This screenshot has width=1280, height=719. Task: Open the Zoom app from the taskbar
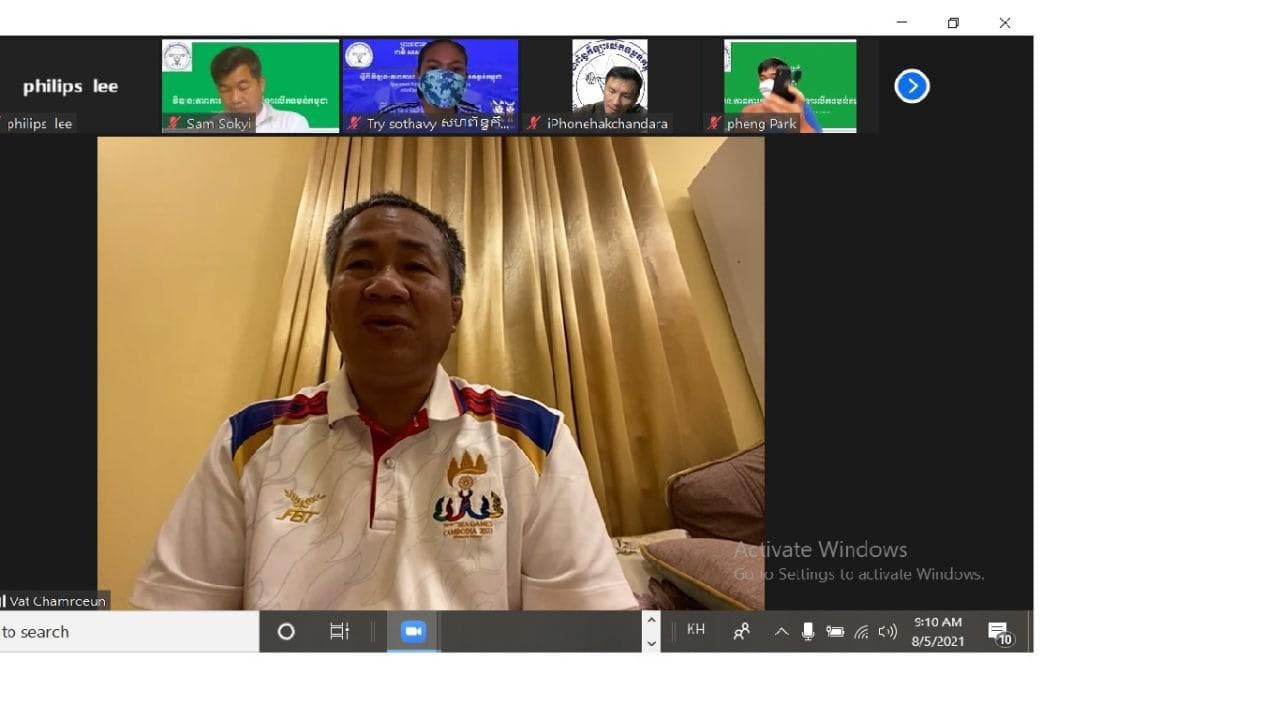click(413, 631)
